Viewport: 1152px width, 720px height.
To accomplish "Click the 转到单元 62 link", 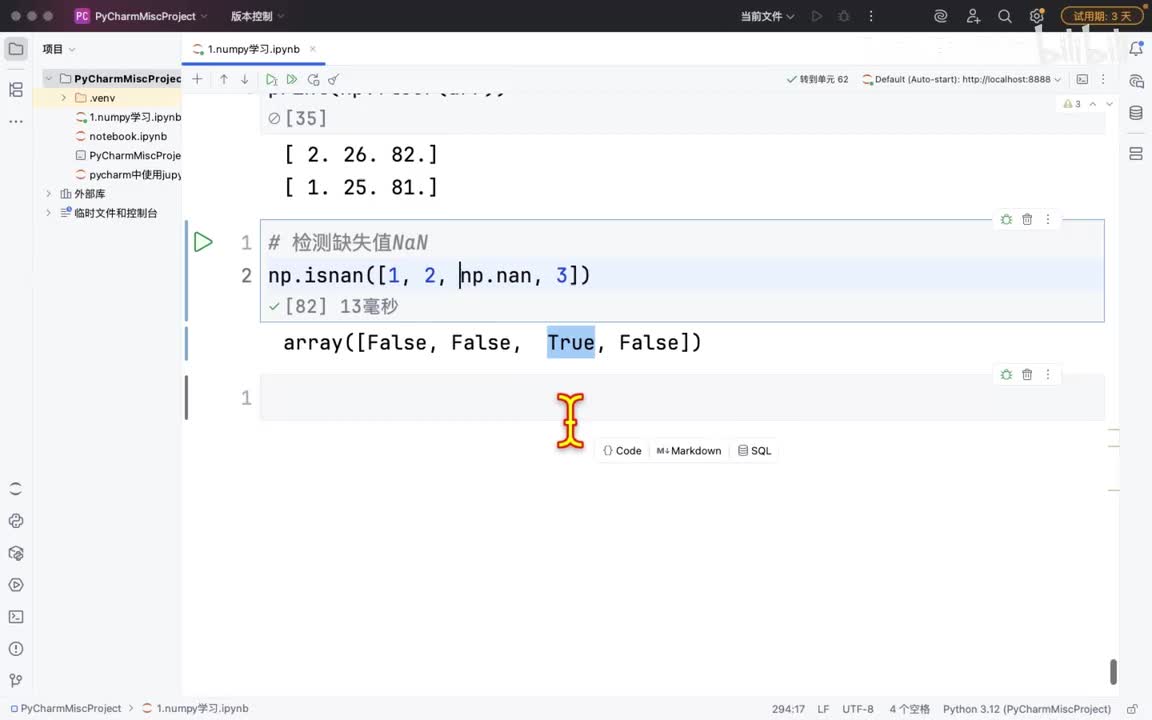I will (x=817, y=79).
